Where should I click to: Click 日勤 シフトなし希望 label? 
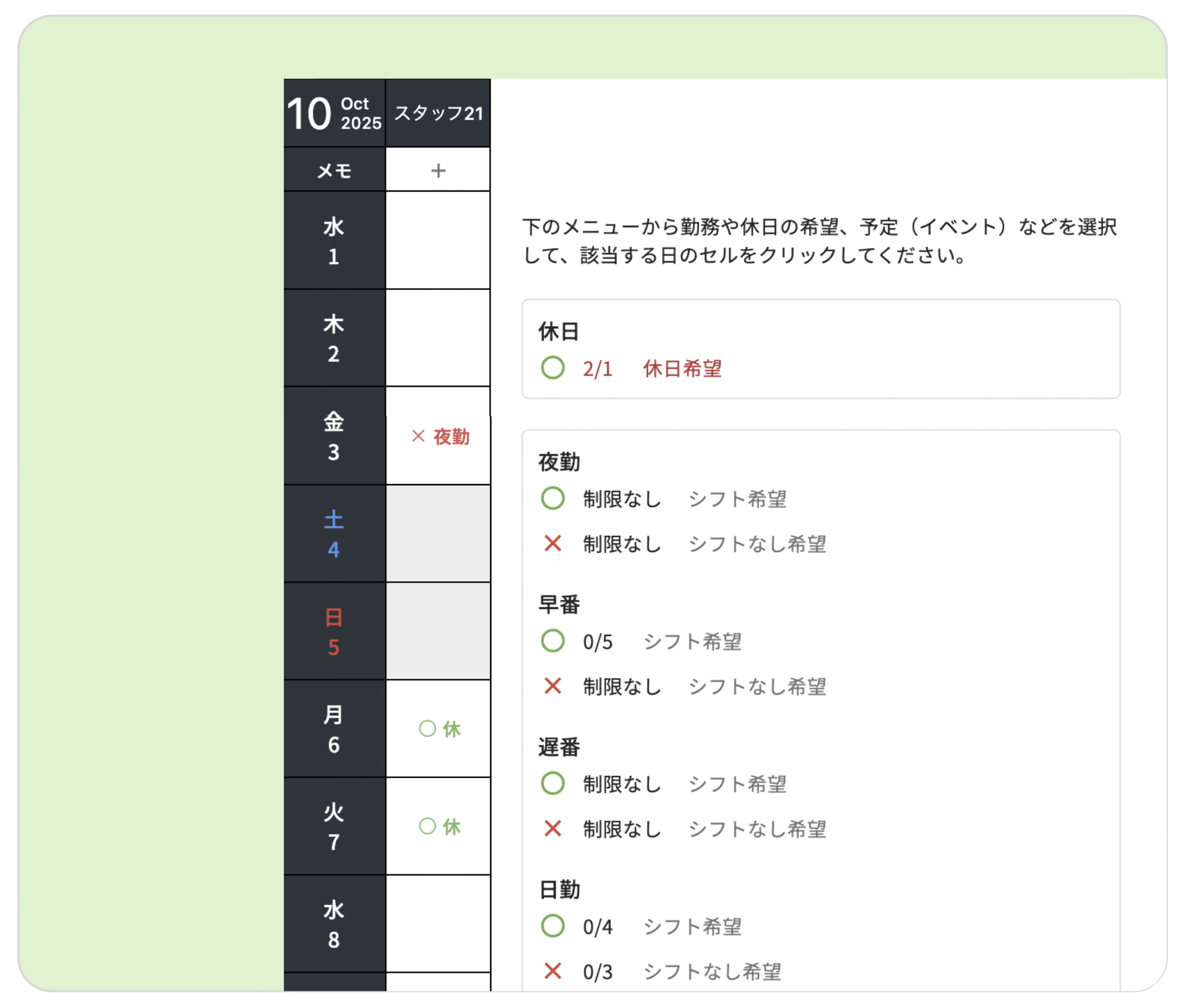[x=712, y=971]
